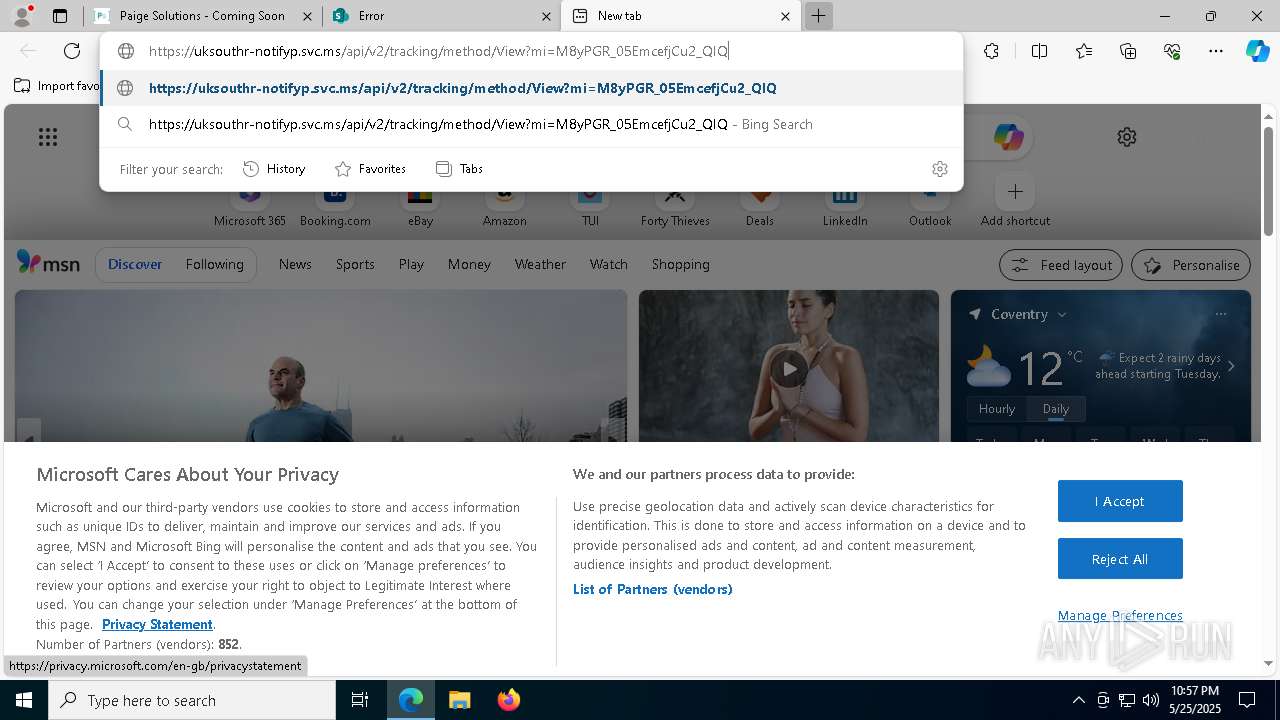Click I Accept cookies button
Viewport: 1280px width, 720px height.
1120,501
